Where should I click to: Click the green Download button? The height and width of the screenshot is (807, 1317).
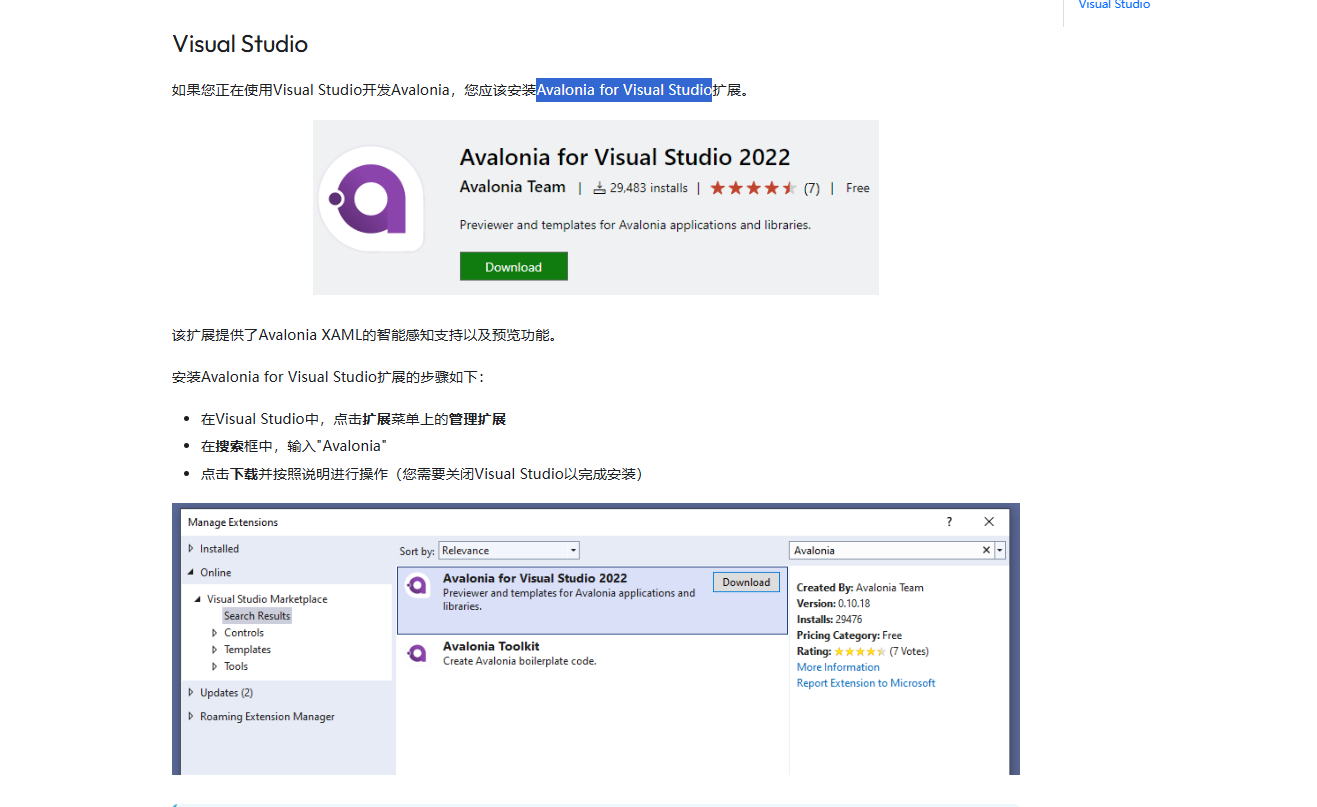click(x=514, y=267)
